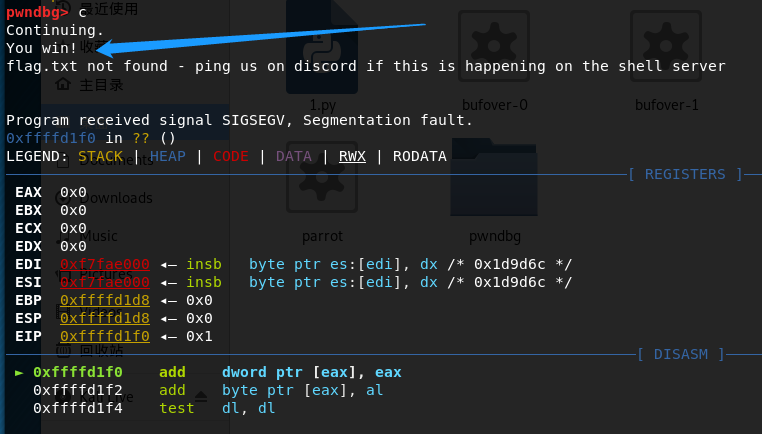The width and height of the screenshot is (762, 434).
Task: Click the yellow STACK legend label
Action: 100,156
